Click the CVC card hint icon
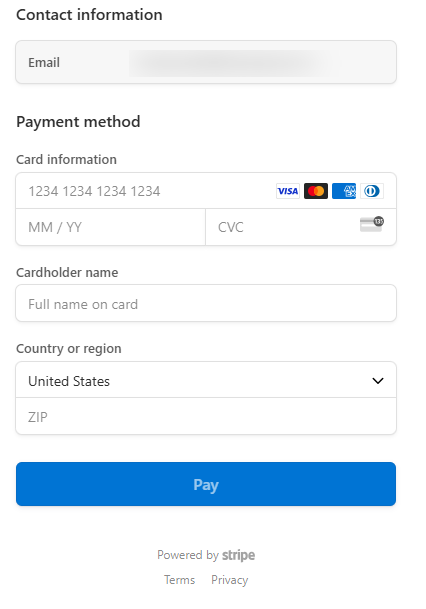This screenshot has width=426, height=609. [372, 224]
